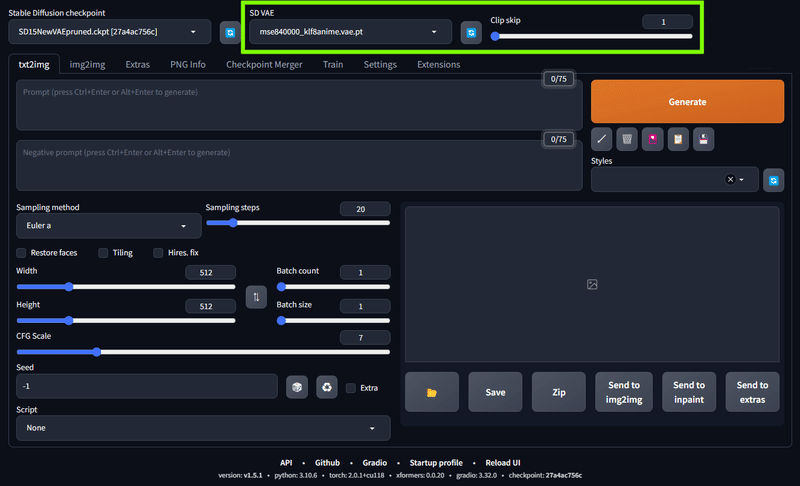Open the Extensions tab
The image size is (800, 486).
coord(439,65)
